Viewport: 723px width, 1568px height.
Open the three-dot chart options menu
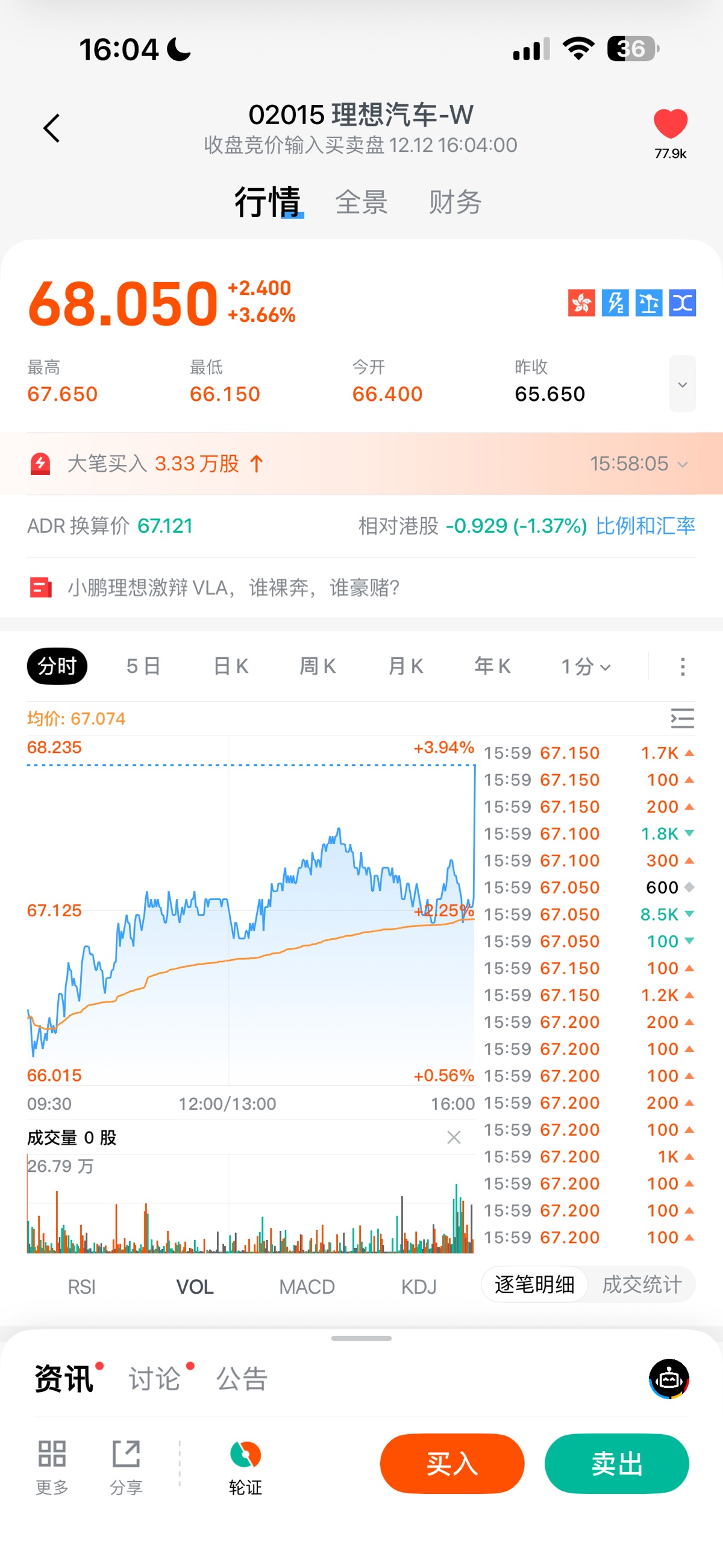pyautogui.click(x=682, y=667)
